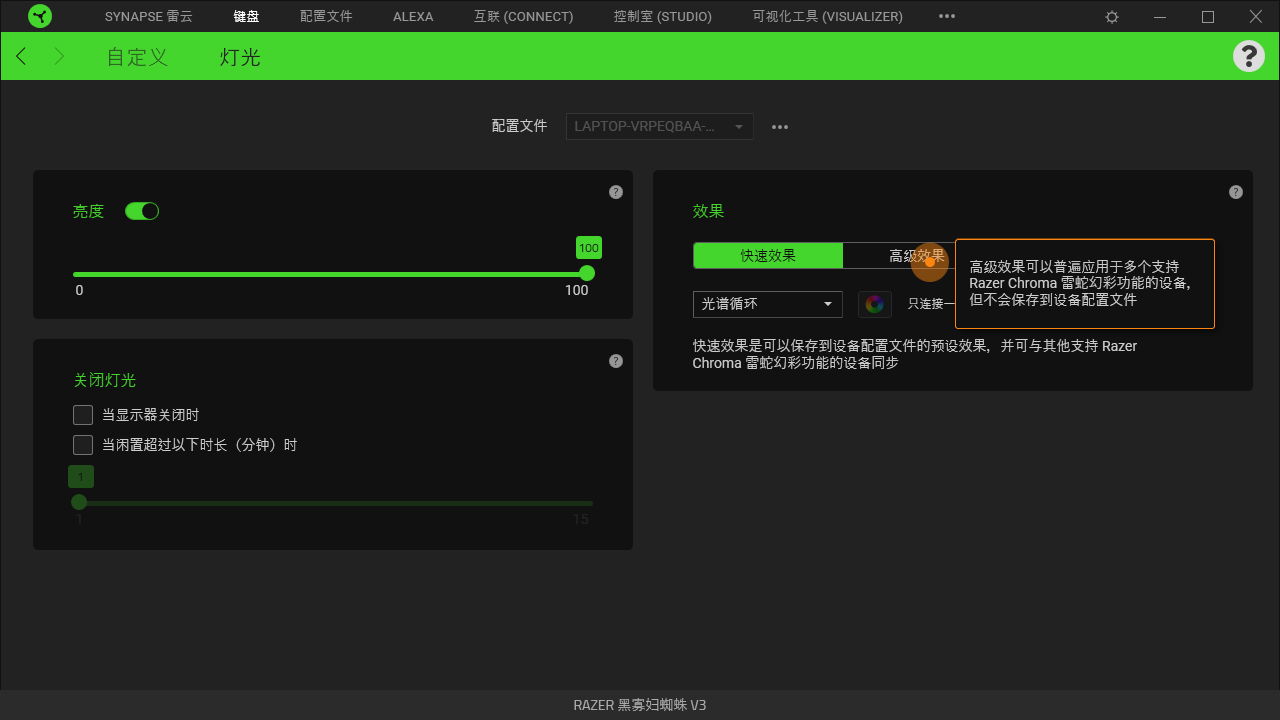Open the settings gear icon
This screenshot has width=1280, height=720.
[x=1112, y=17]
